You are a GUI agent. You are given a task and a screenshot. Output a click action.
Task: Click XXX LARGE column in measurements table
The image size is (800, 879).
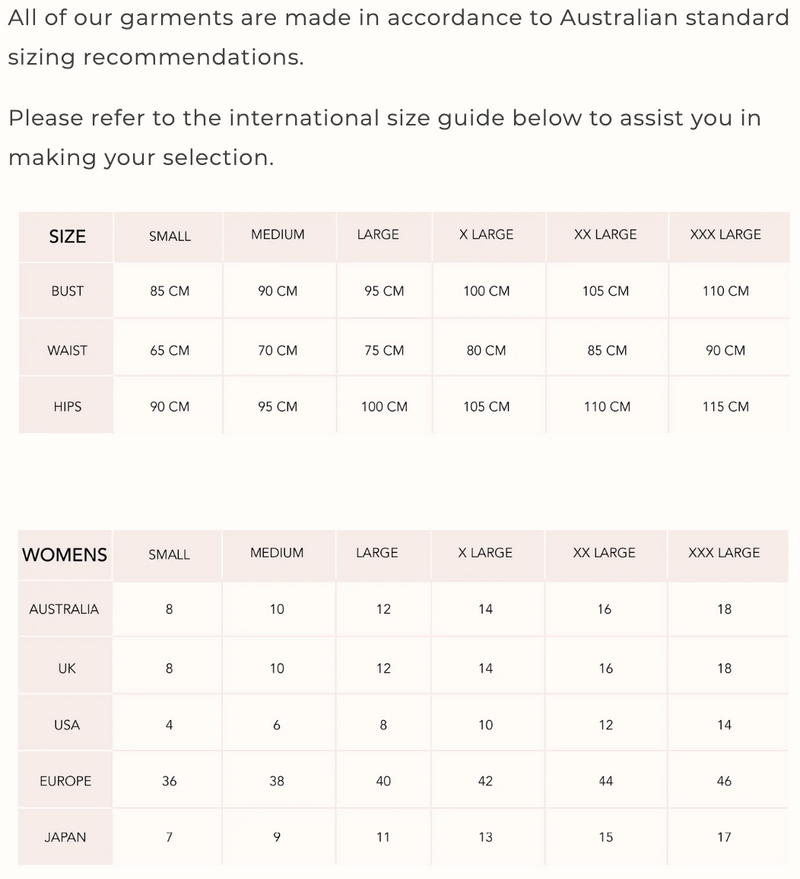tap(725, 235)
